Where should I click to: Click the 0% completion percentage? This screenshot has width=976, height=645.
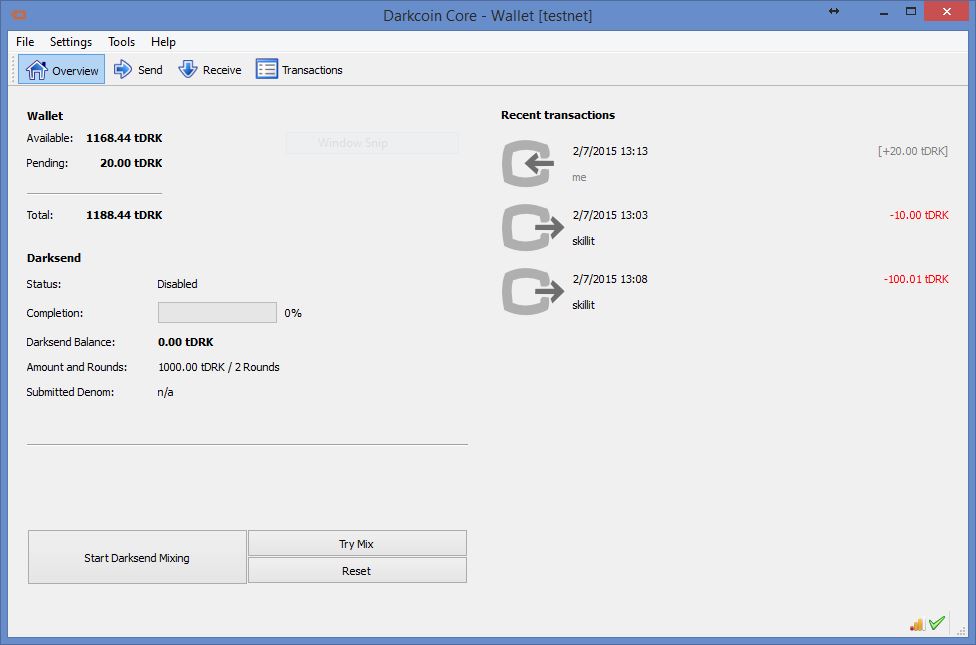(x=293, y=313)
